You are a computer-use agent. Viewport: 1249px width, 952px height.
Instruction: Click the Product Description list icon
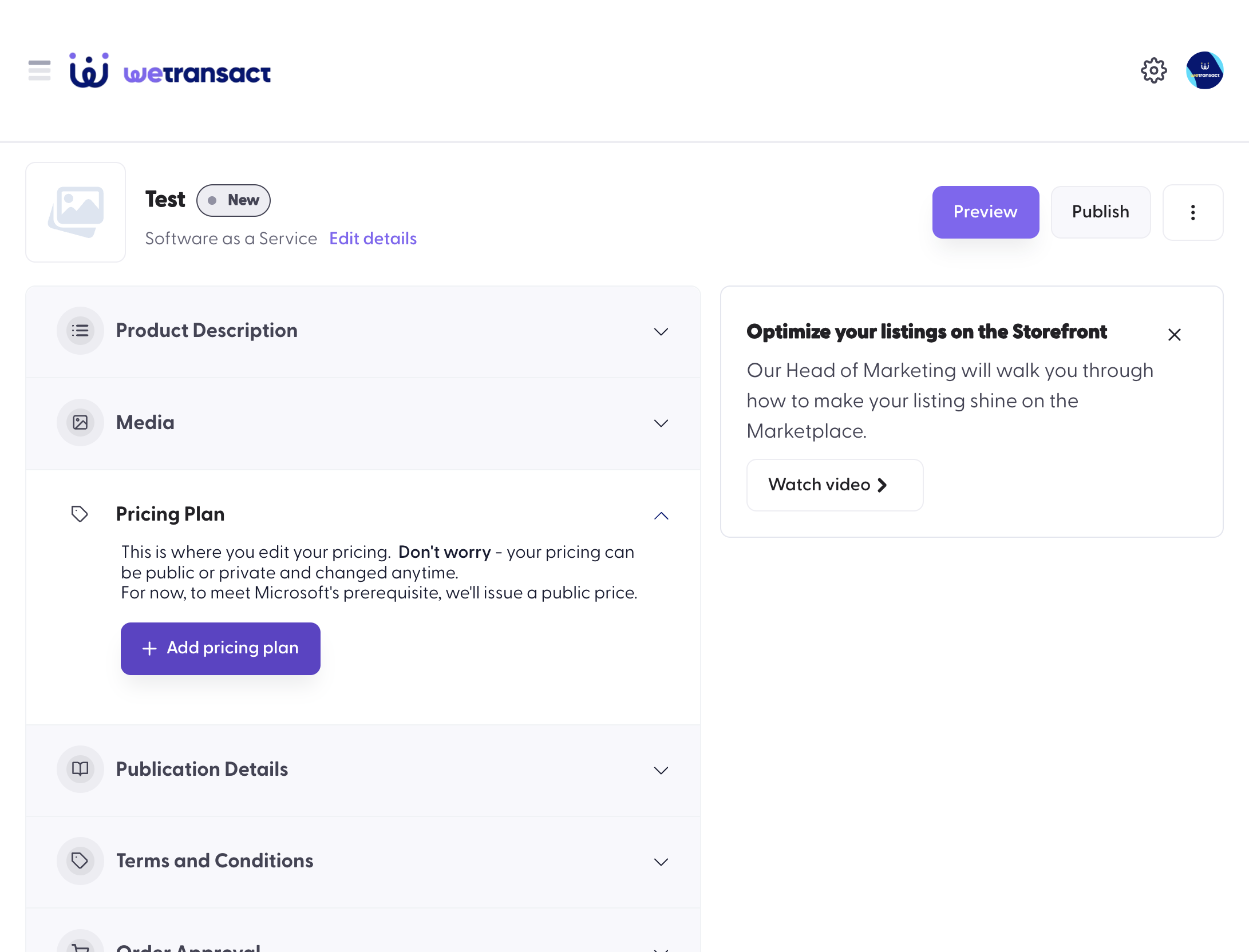(x=80, y=331)
